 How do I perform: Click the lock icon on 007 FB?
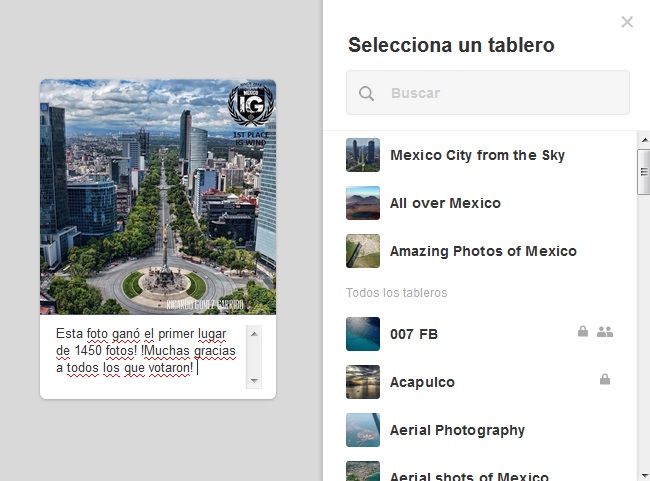pos(583,331)
